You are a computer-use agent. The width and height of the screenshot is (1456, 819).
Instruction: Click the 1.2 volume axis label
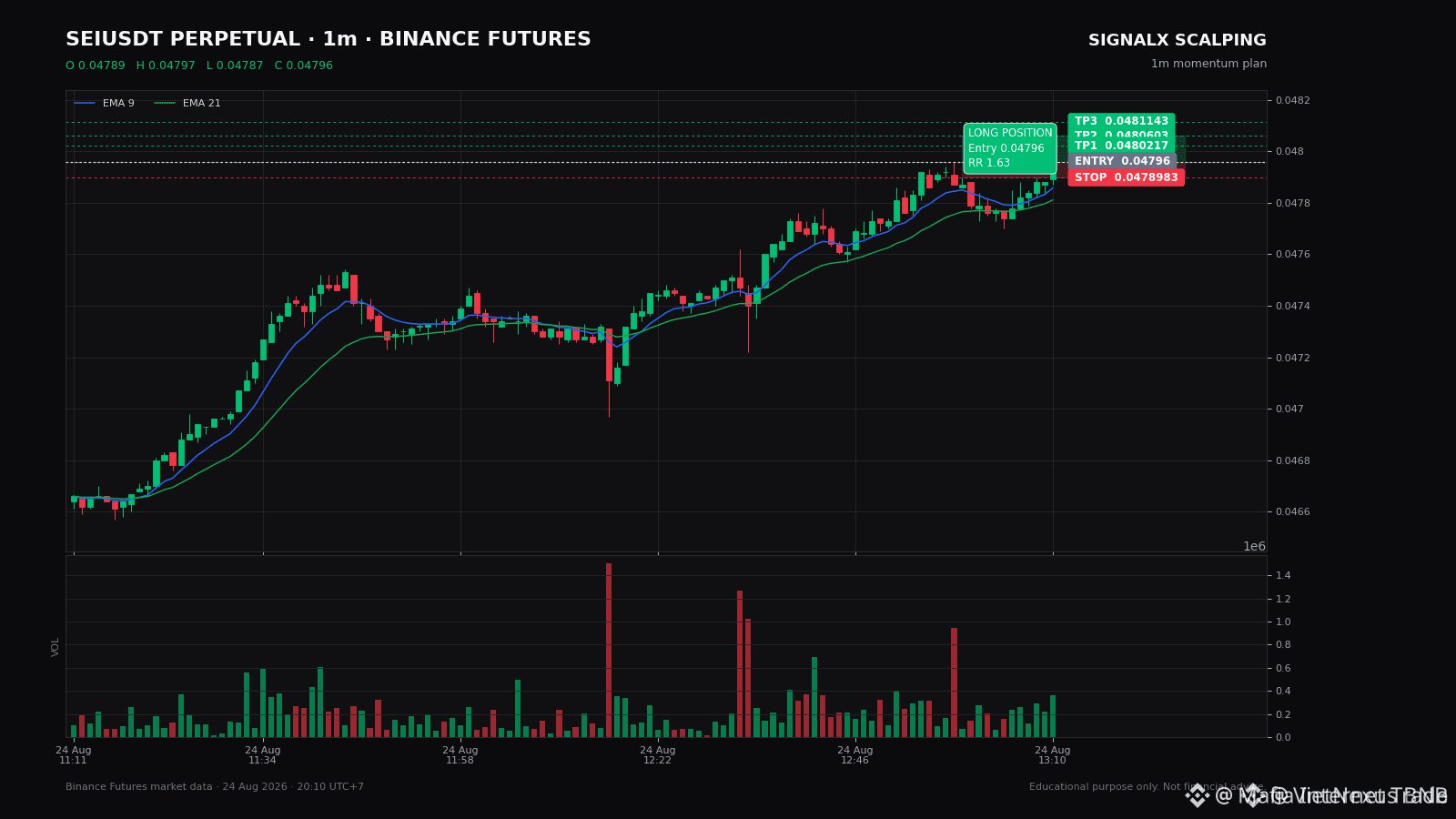coord(1284,599)
